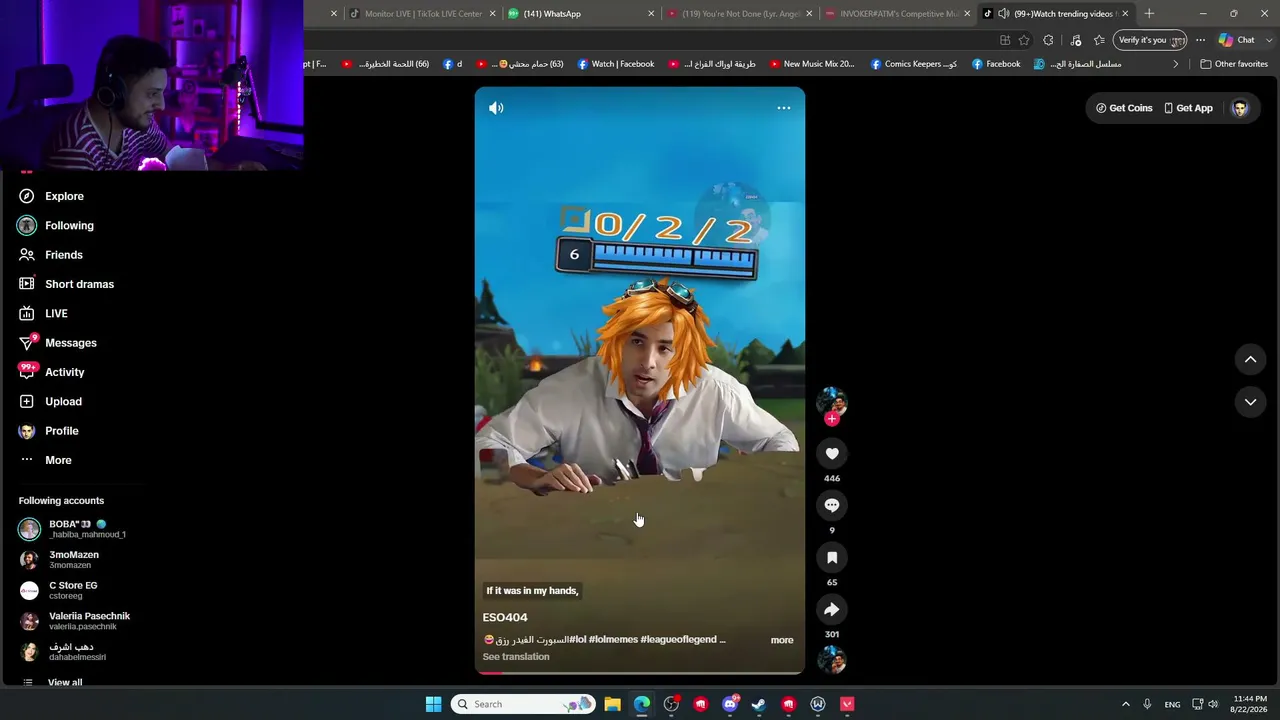The height and width of the screenshot is (720, 1280).
Task: Open the TikTok profile avatar menu
Action: point(1240,108)
